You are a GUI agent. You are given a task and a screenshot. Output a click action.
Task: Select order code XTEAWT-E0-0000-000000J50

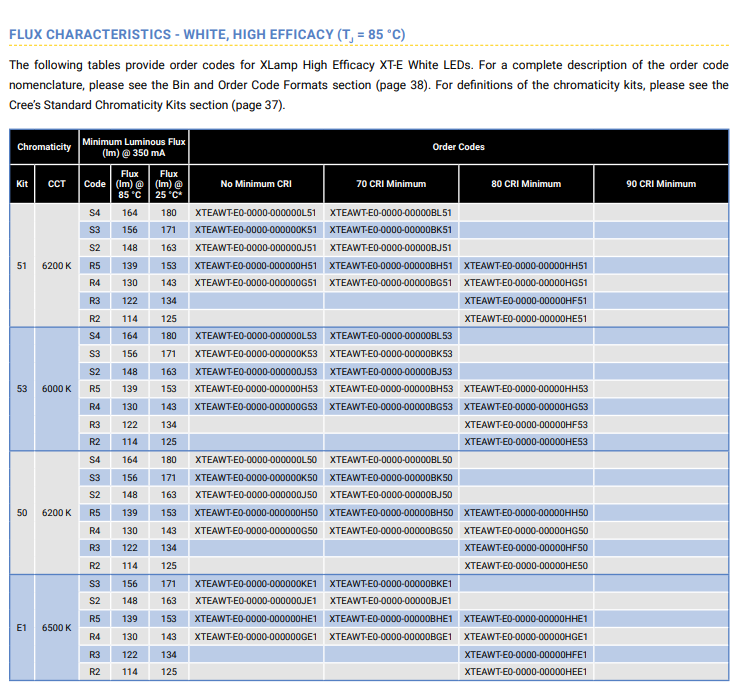pyautogui.click(x=256, y=495)
